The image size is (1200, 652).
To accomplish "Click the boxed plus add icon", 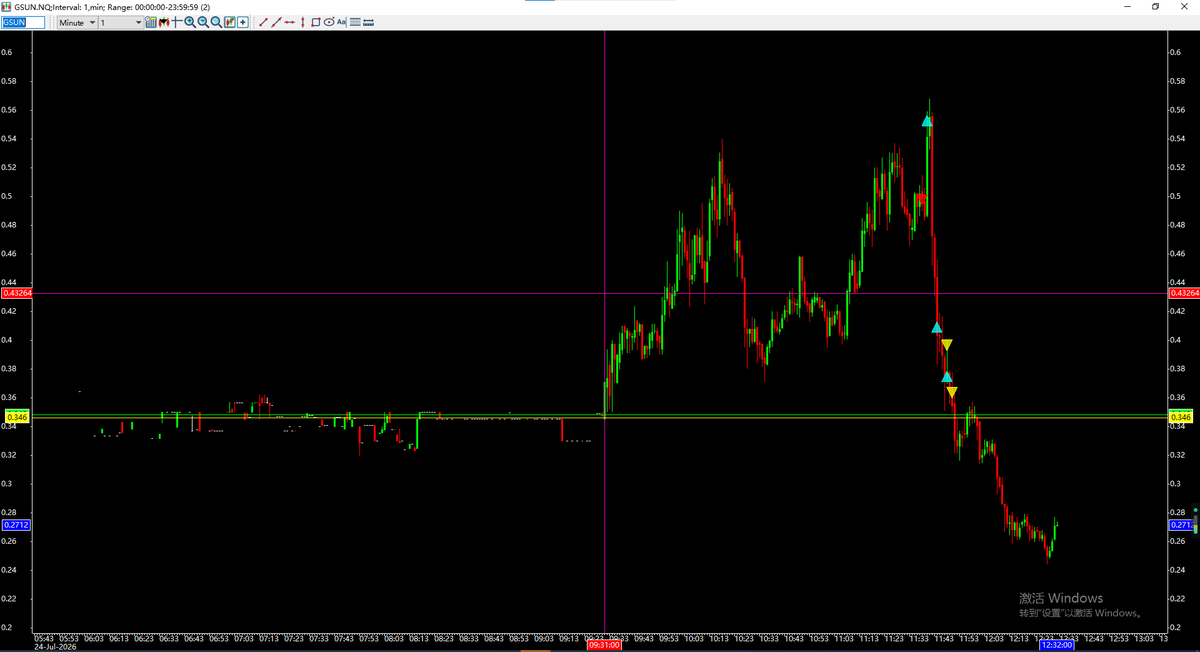I will 242,22.
